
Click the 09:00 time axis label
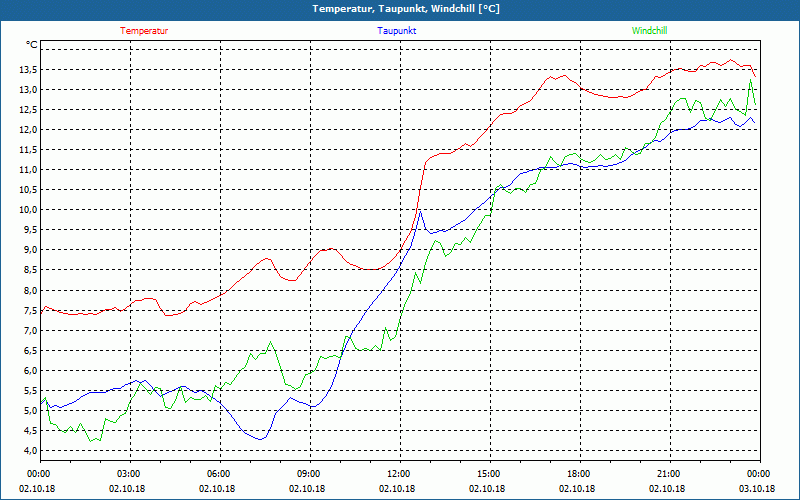point(311,474)
